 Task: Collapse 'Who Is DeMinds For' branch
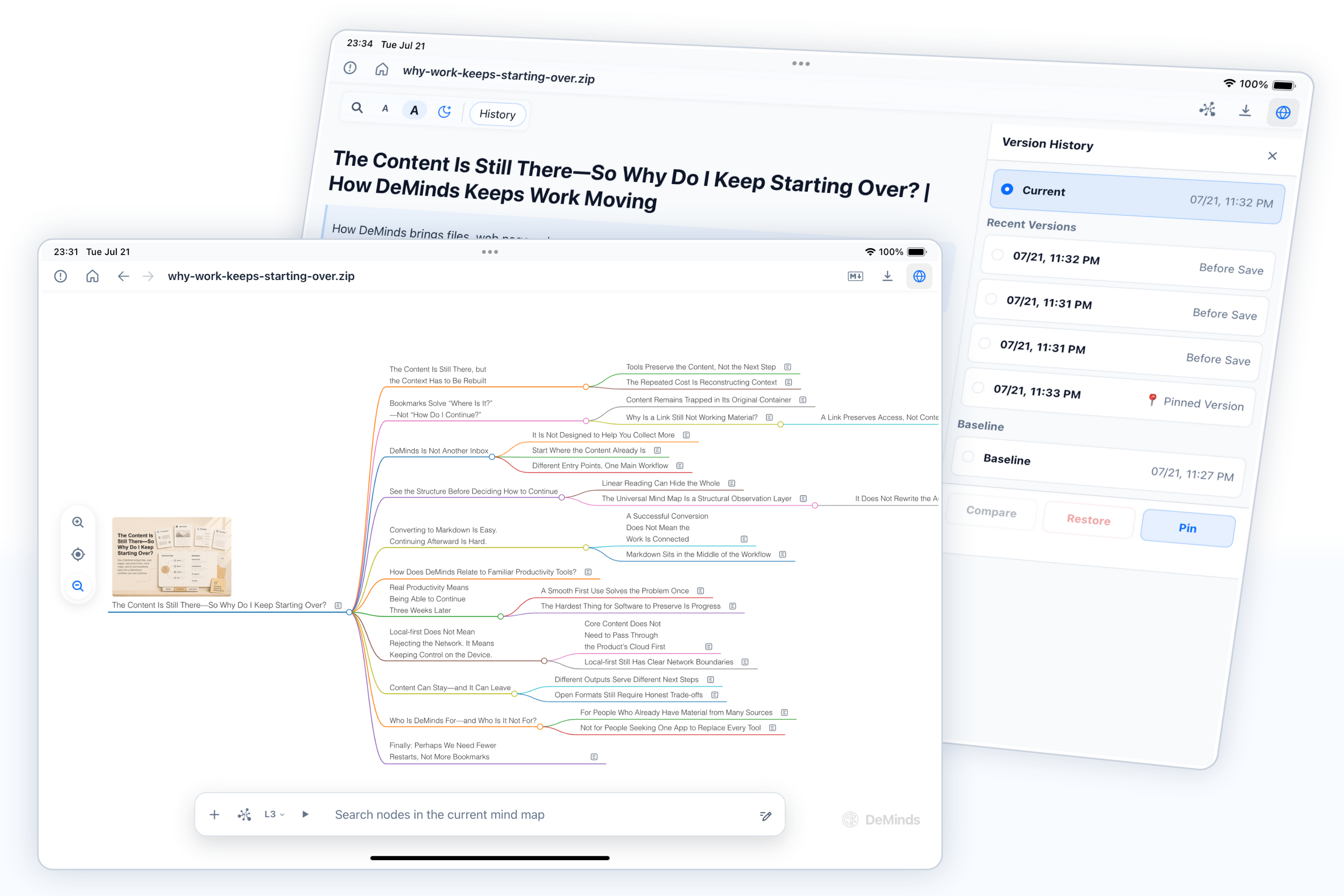click(x=540, y=727)
